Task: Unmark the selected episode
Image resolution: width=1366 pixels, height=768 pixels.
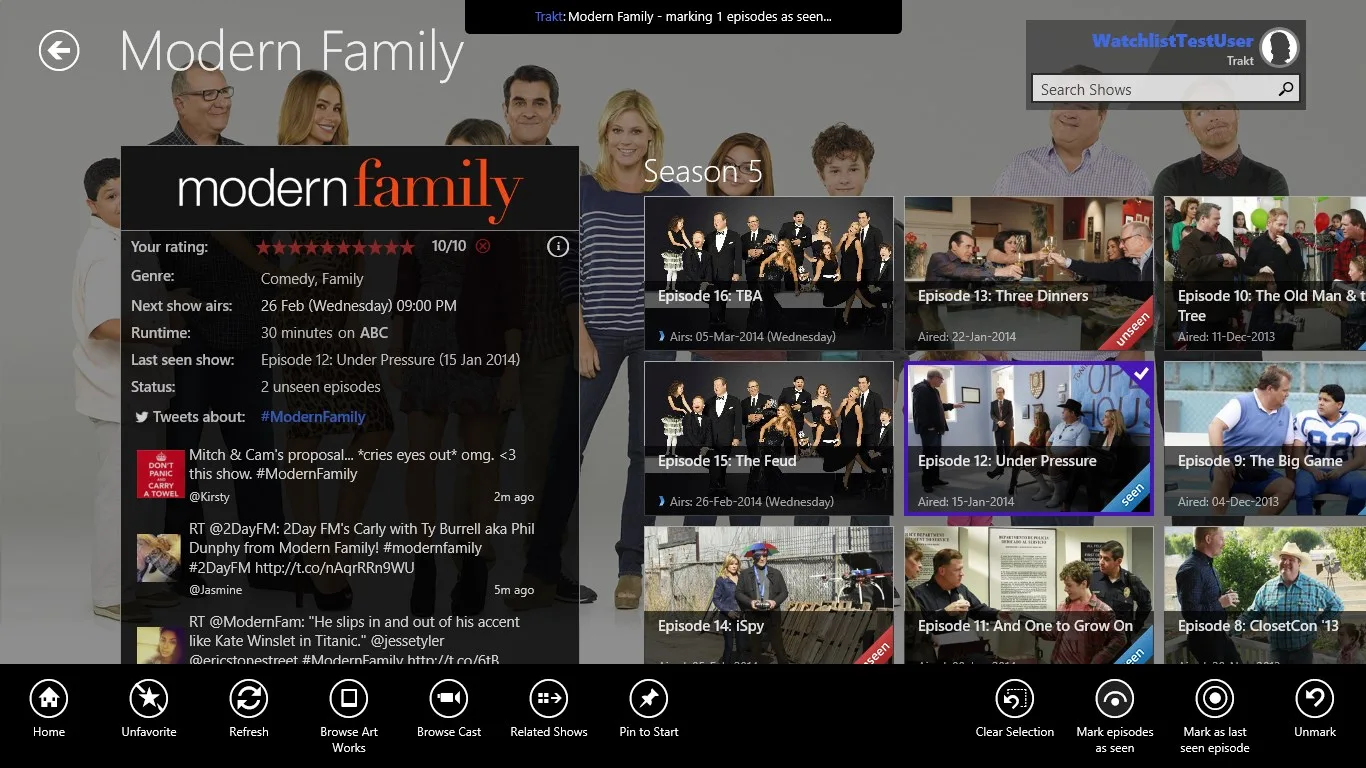Action: (1315, 698)
